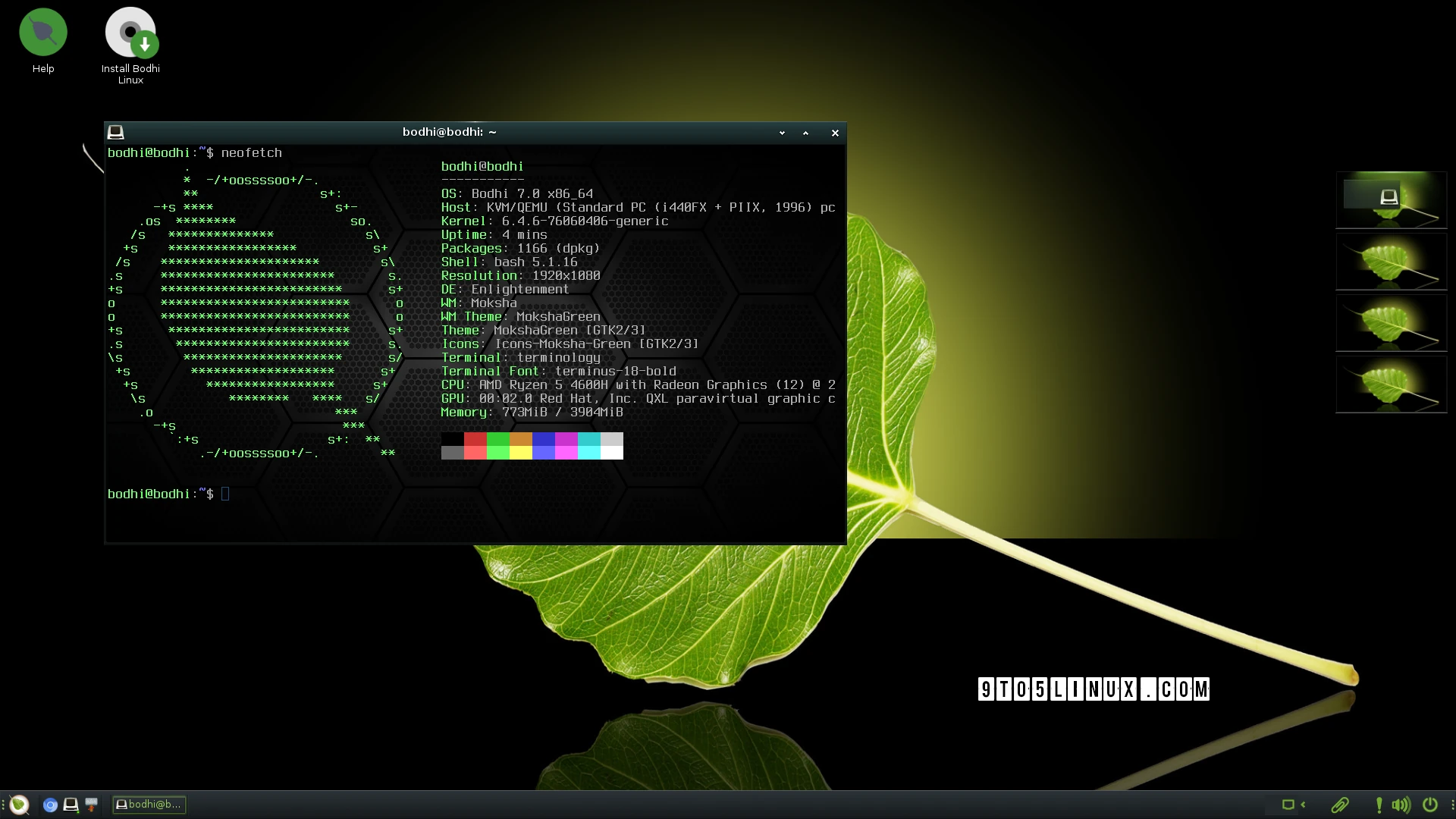This screenshot has height=819, width=1456.
Task: Select the bodhi@b... task in the taskbar
Action: (x=149, y=805)
